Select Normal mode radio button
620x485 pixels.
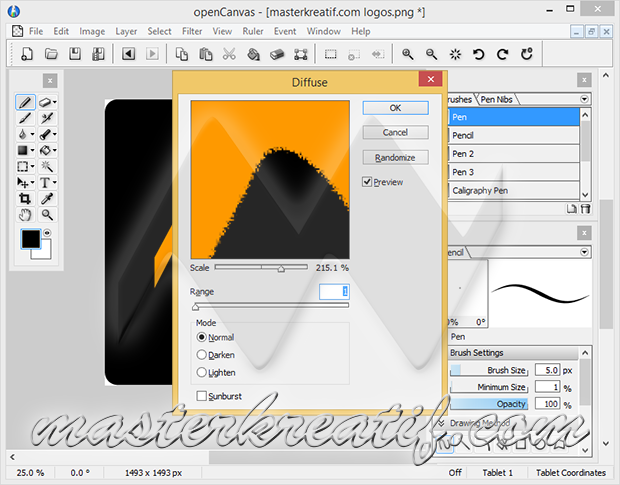[201, 337]
